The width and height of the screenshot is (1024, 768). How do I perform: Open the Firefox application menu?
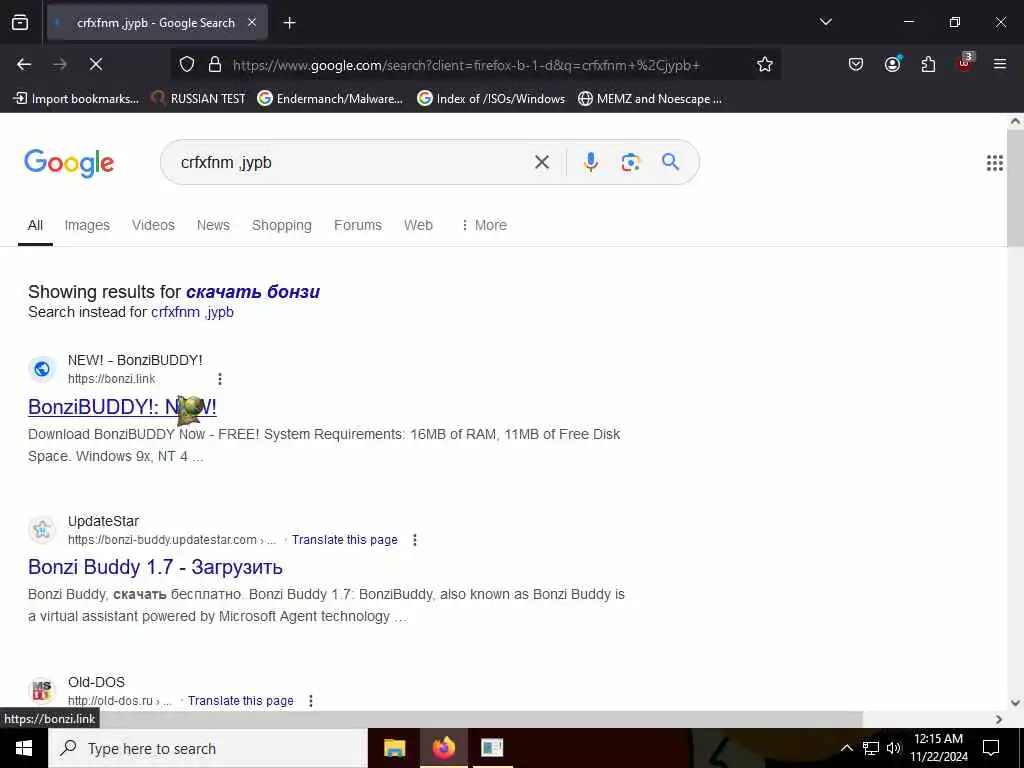(x=1000, y=64)
